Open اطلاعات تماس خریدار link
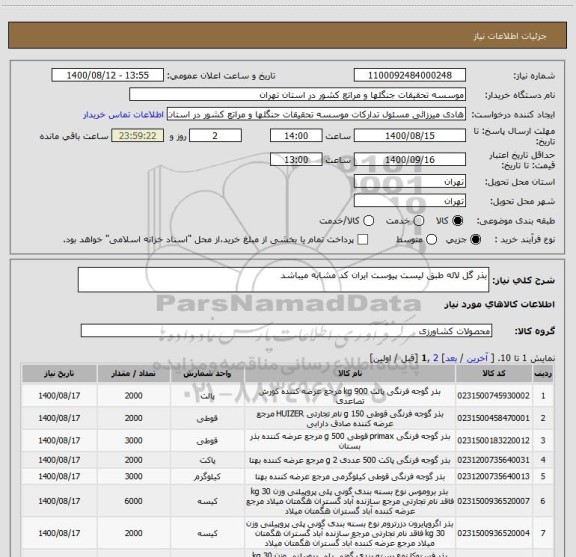Screen dimensions: 576x557 click(123, 115)
